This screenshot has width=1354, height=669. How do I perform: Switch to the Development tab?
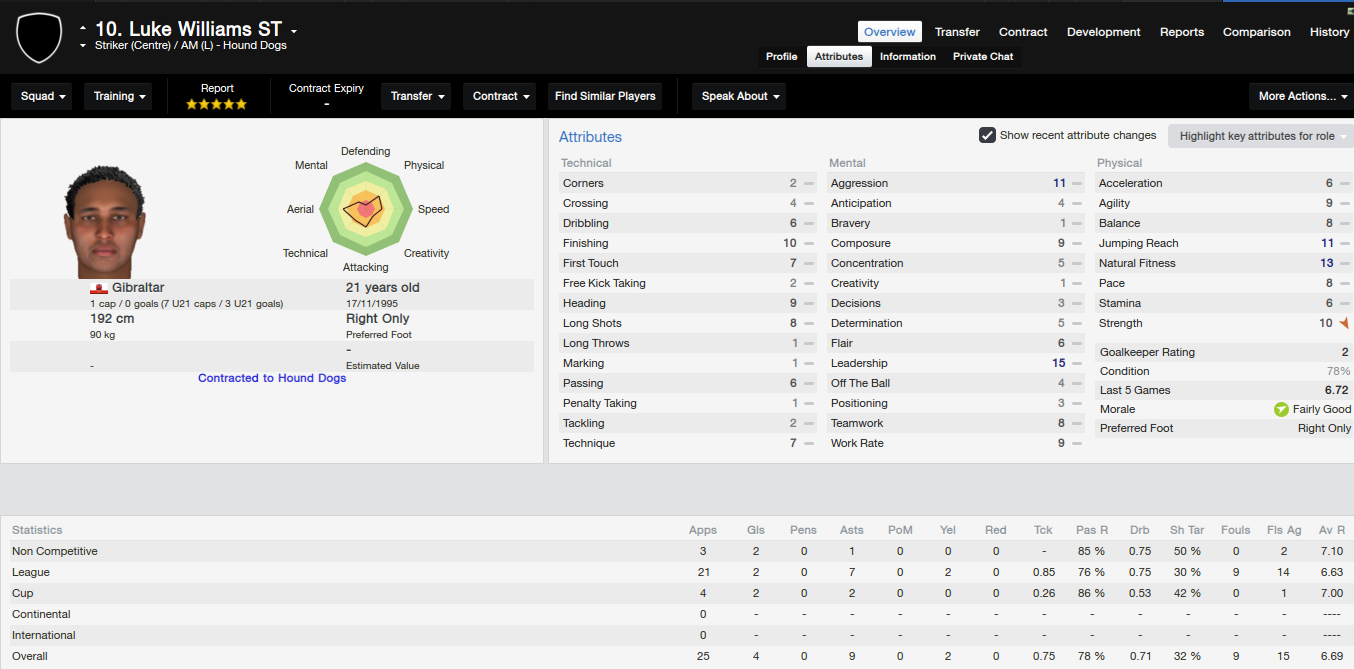[1104, 32]
